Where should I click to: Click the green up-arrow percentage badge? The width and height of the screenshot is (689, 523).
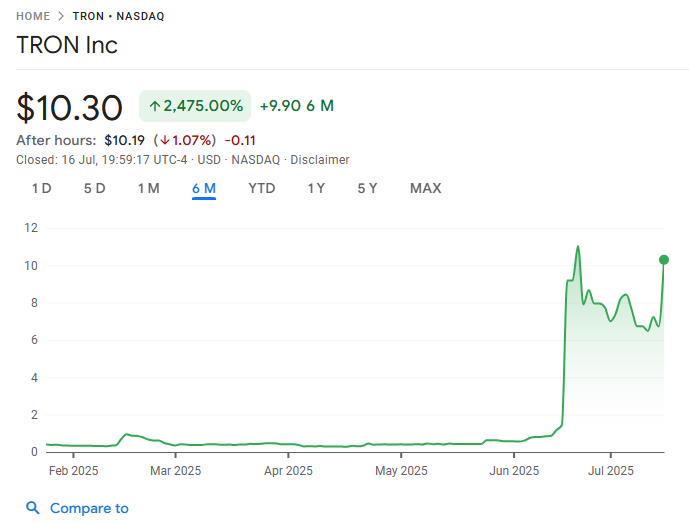click(195, 106)
